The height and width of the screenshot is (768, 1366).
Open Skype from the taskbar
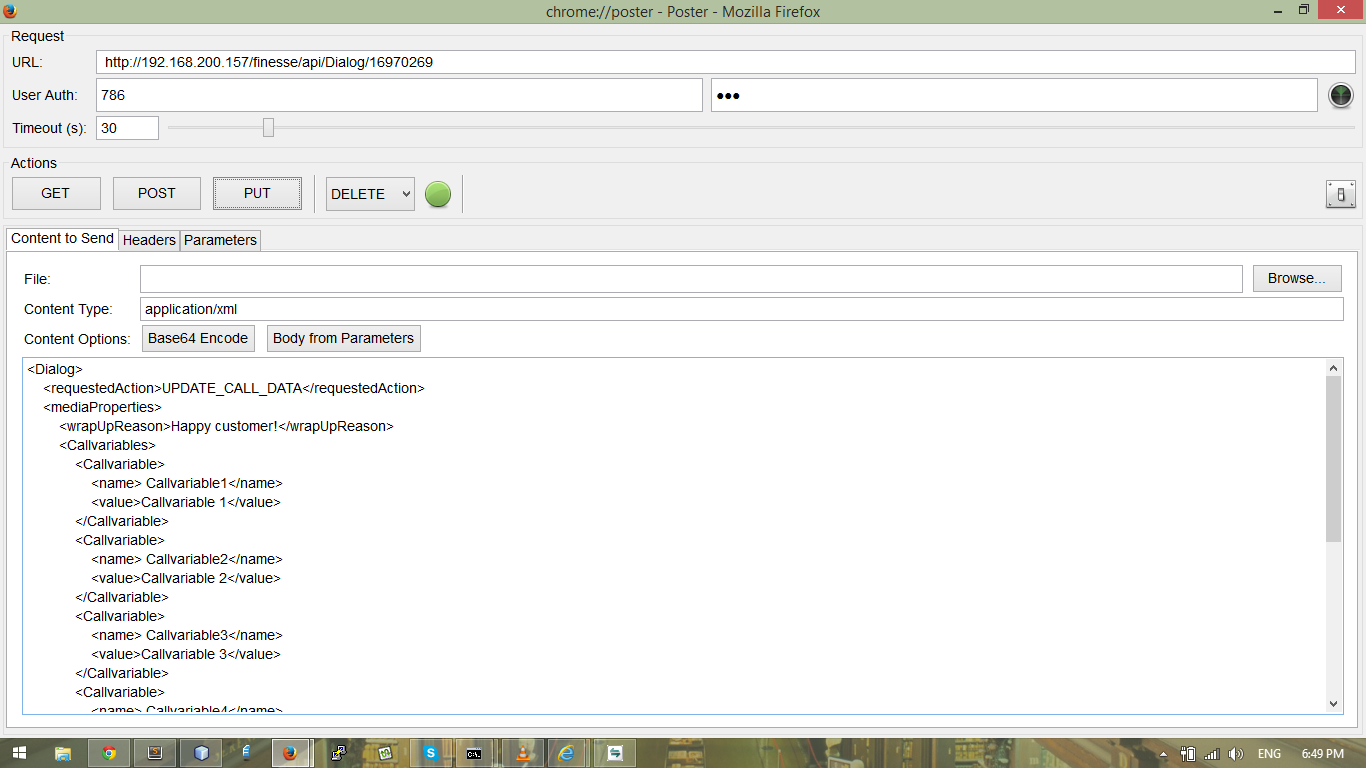coord(431,753)
